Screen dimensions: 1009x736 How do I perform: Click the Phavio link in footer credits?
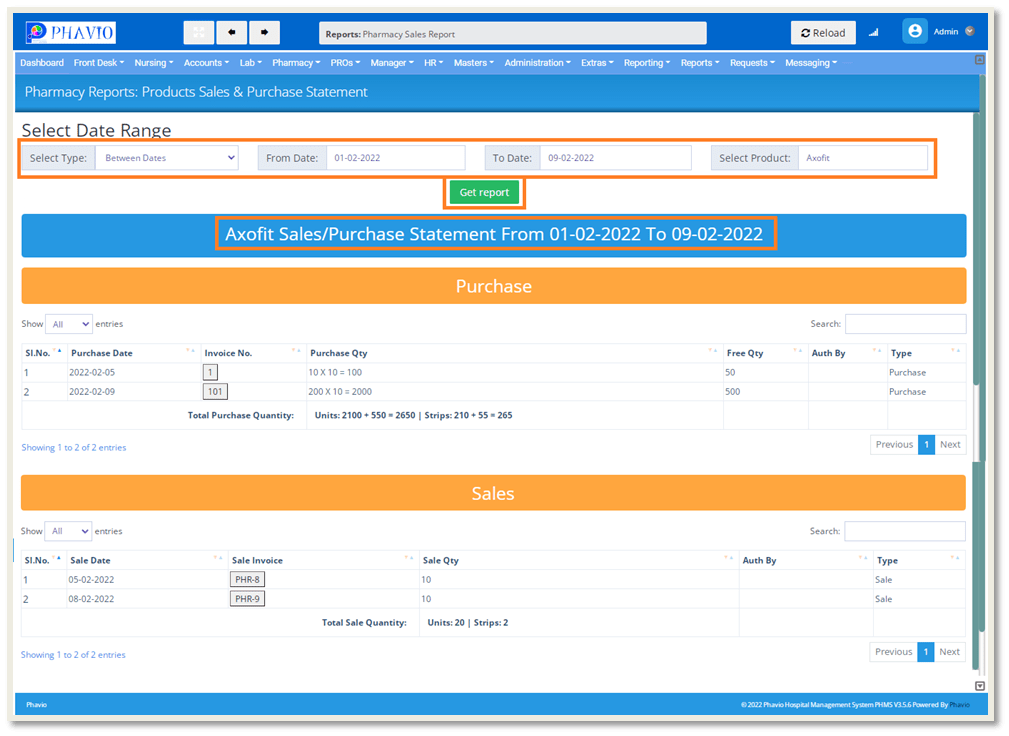pos(959,704)
